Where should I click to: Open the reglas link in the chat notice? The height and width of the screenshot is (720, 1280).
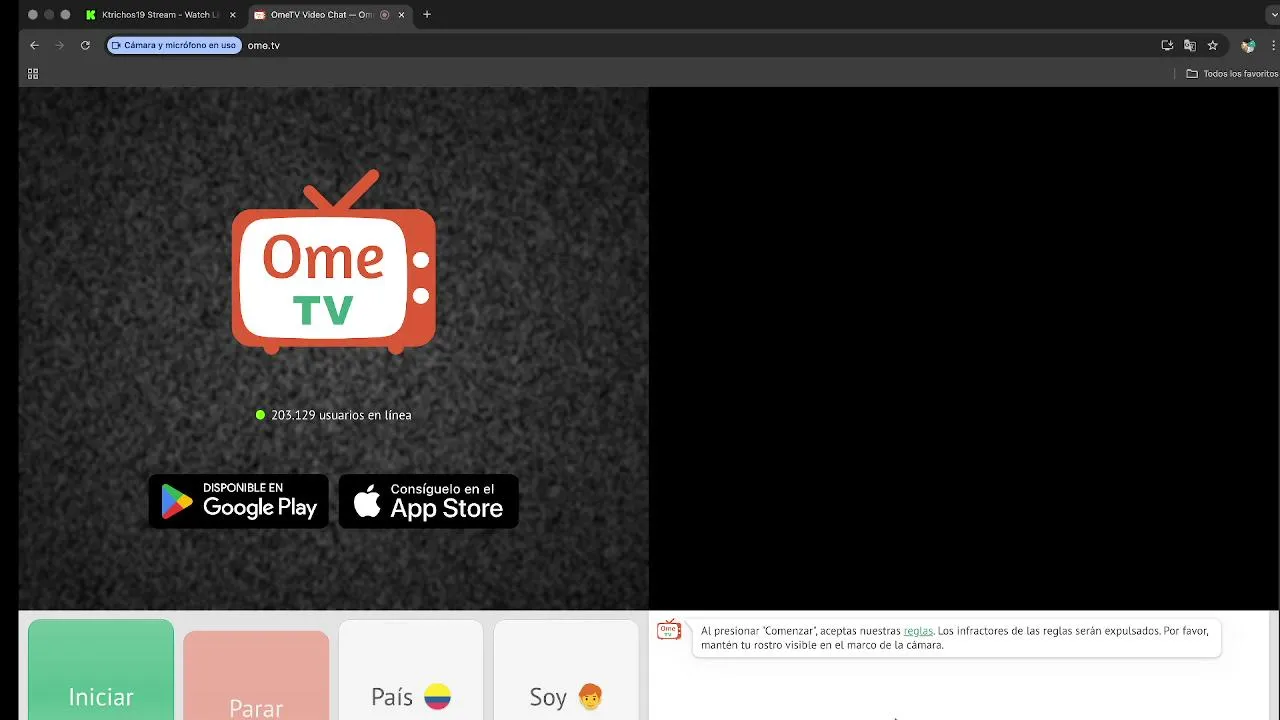(918, 631)
